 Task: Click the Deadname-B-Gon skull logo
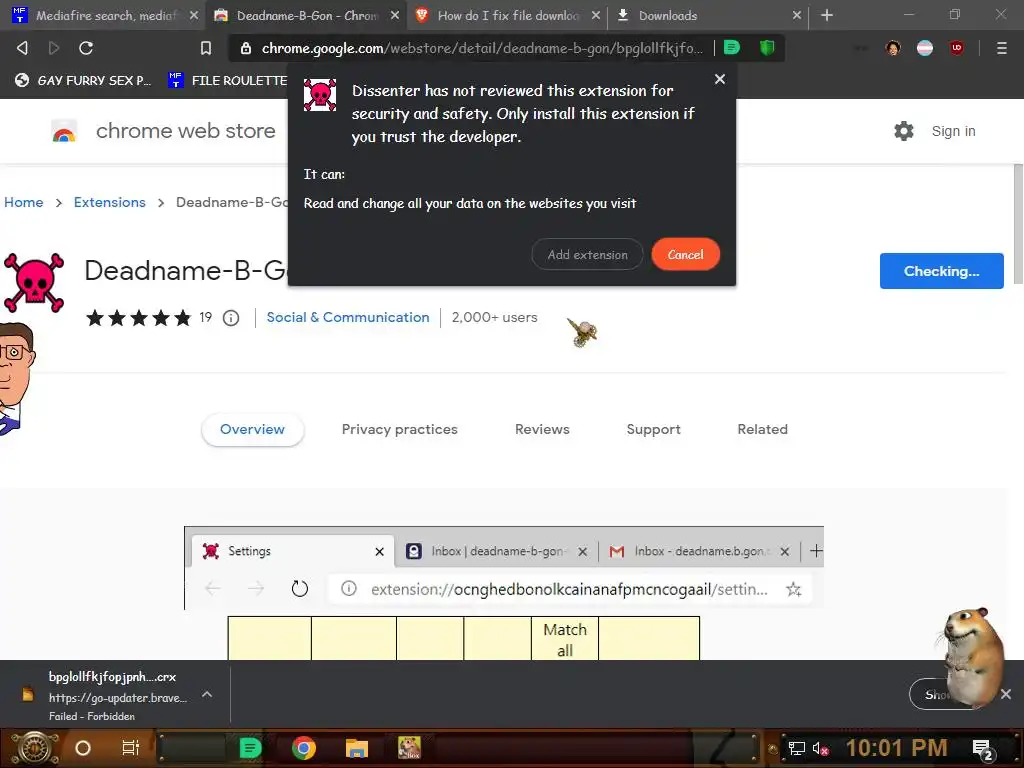[x=34, y=283]
